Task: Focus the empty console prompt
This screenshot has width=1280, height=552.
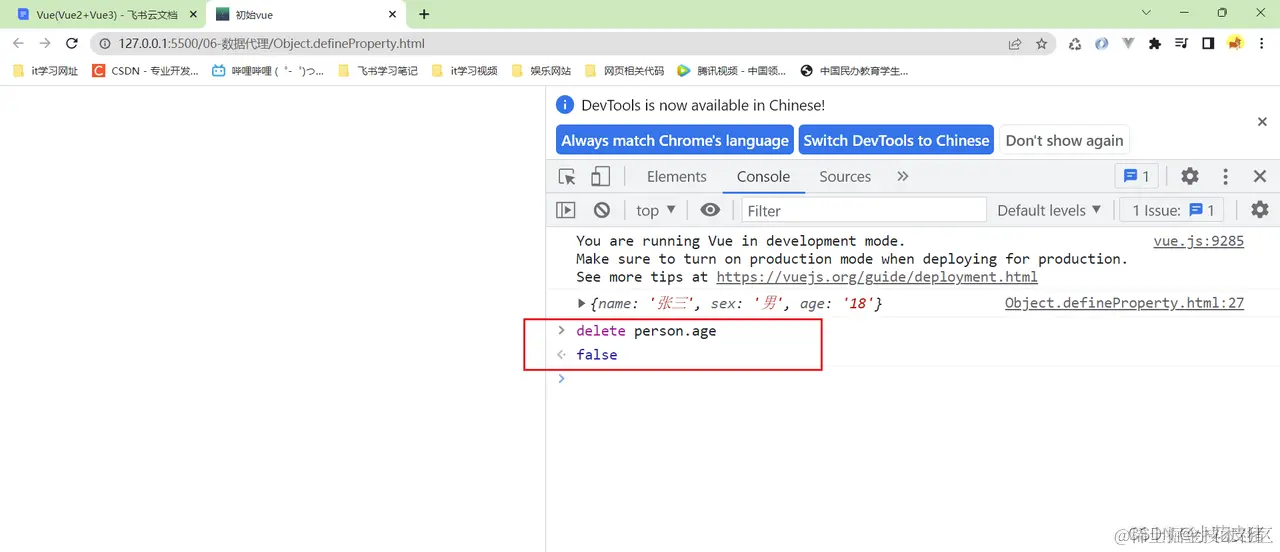Action: [912, 379]
